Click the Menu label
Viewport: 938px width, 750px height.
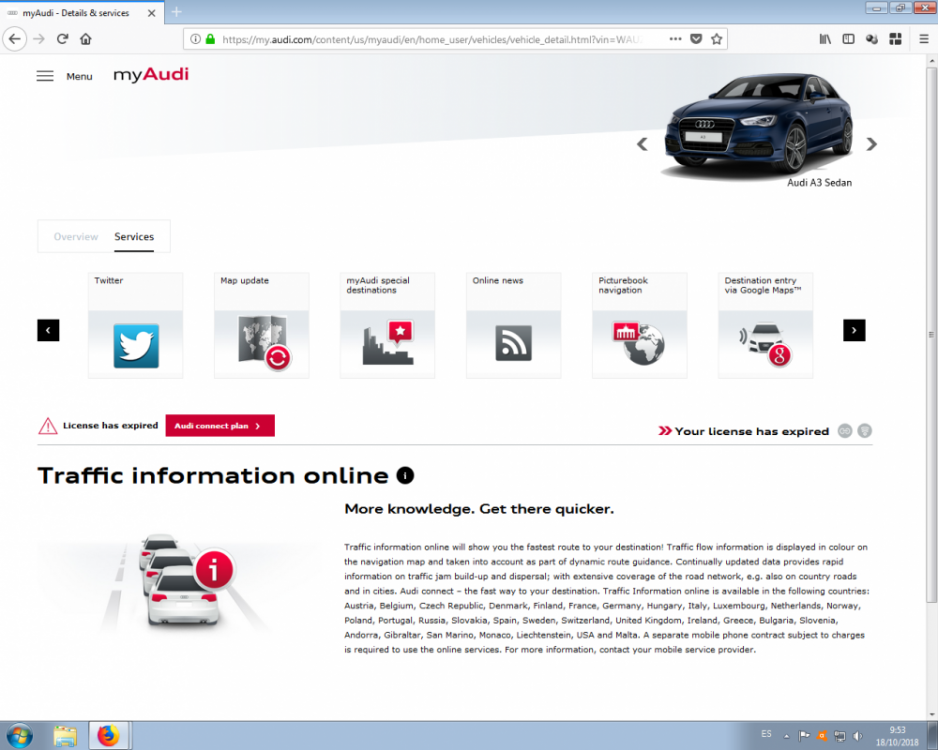pos(80,77)
